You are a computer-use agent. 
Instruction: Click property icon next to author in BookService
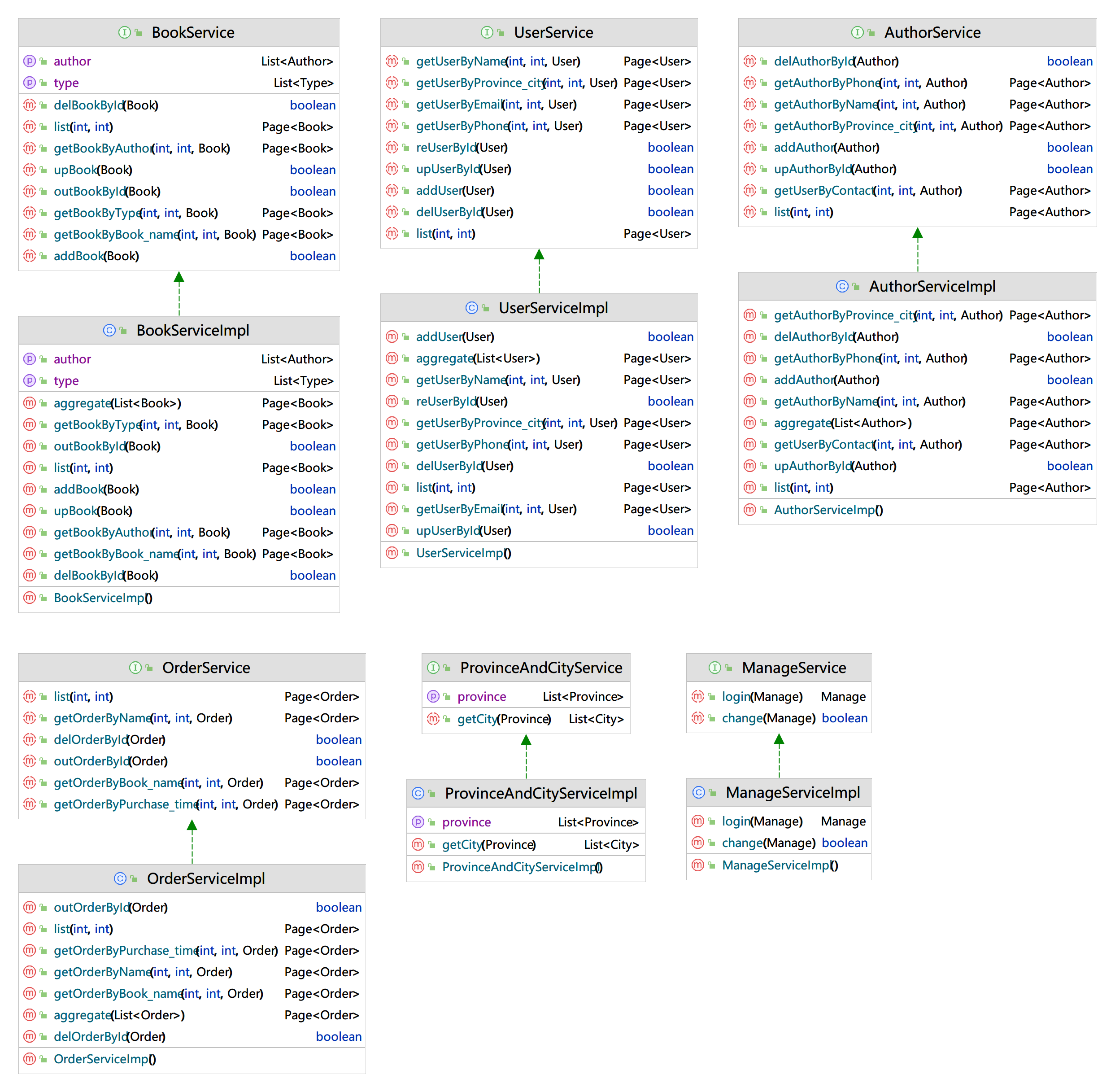pos(29,61)
